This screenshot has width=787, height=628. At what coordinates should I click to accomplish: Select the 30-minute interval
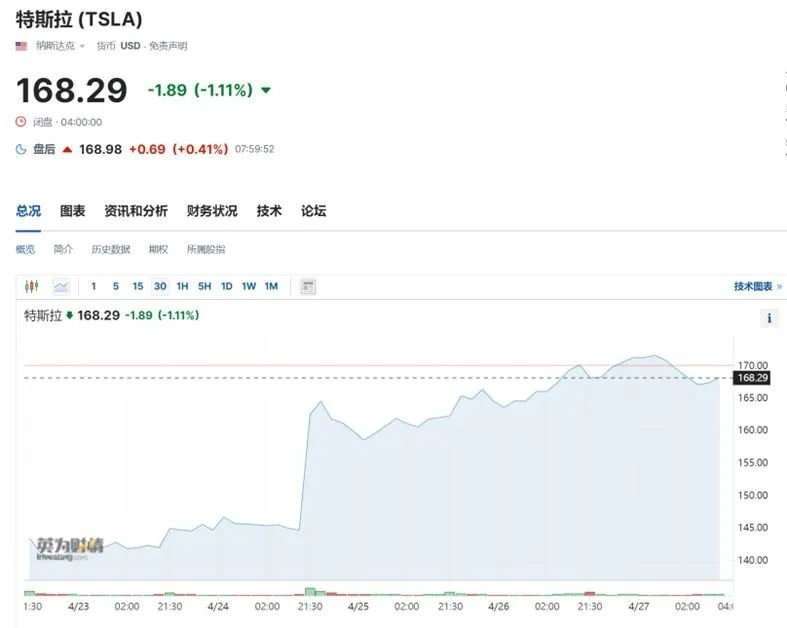click(x=160, y=286)
